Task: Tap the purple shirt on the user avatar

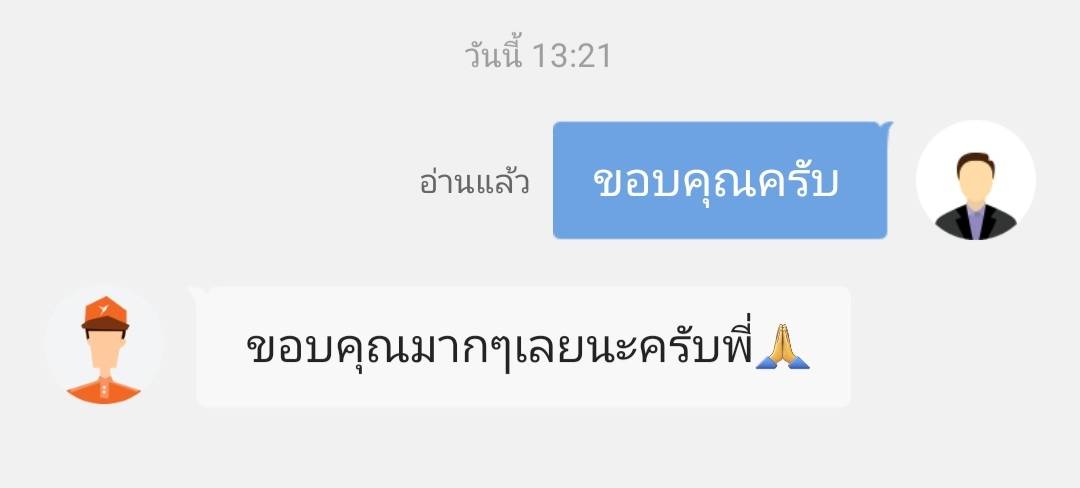Action: pyautogui.click(x=975, y=222)
